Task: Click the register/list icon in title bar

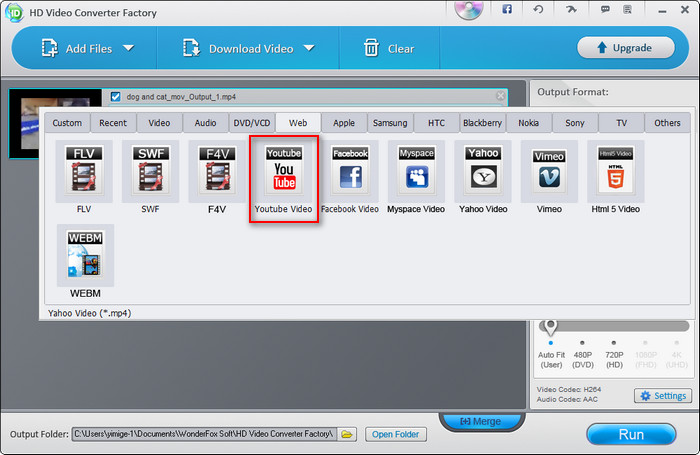Action: point(627,9)
